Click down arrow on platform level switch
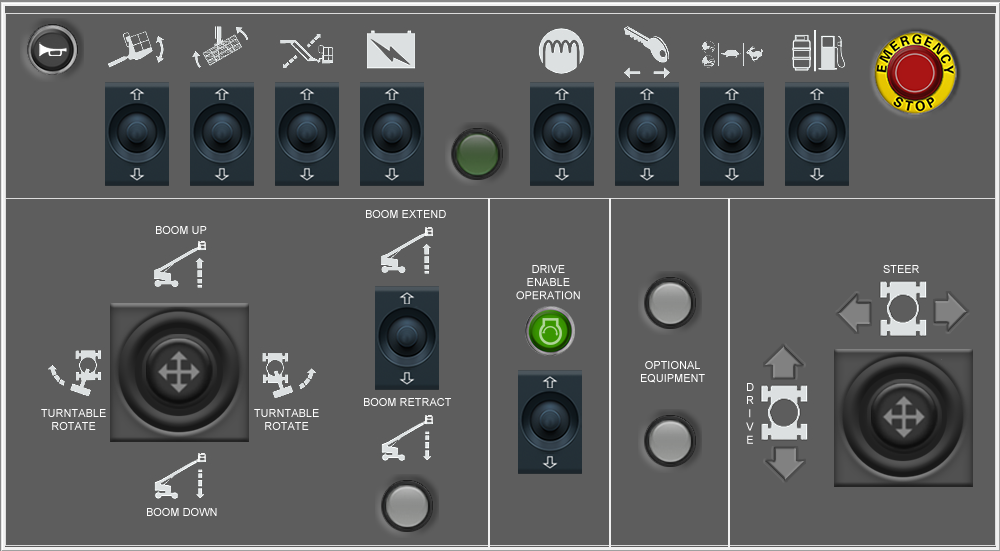Viewport: 1000px width, 551px height. click(136, 174)
